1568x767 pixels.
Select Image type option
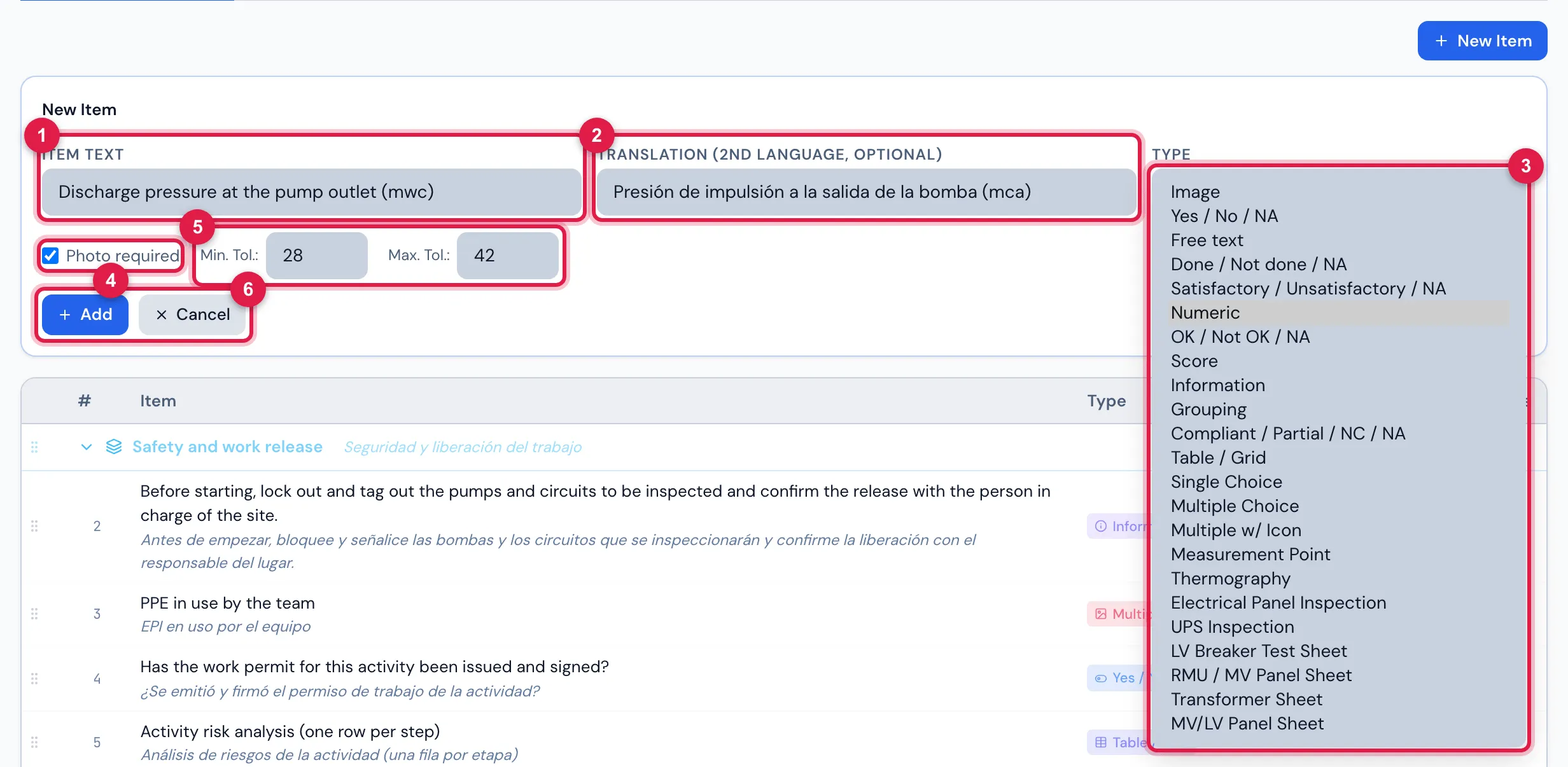click(1340, 192)
